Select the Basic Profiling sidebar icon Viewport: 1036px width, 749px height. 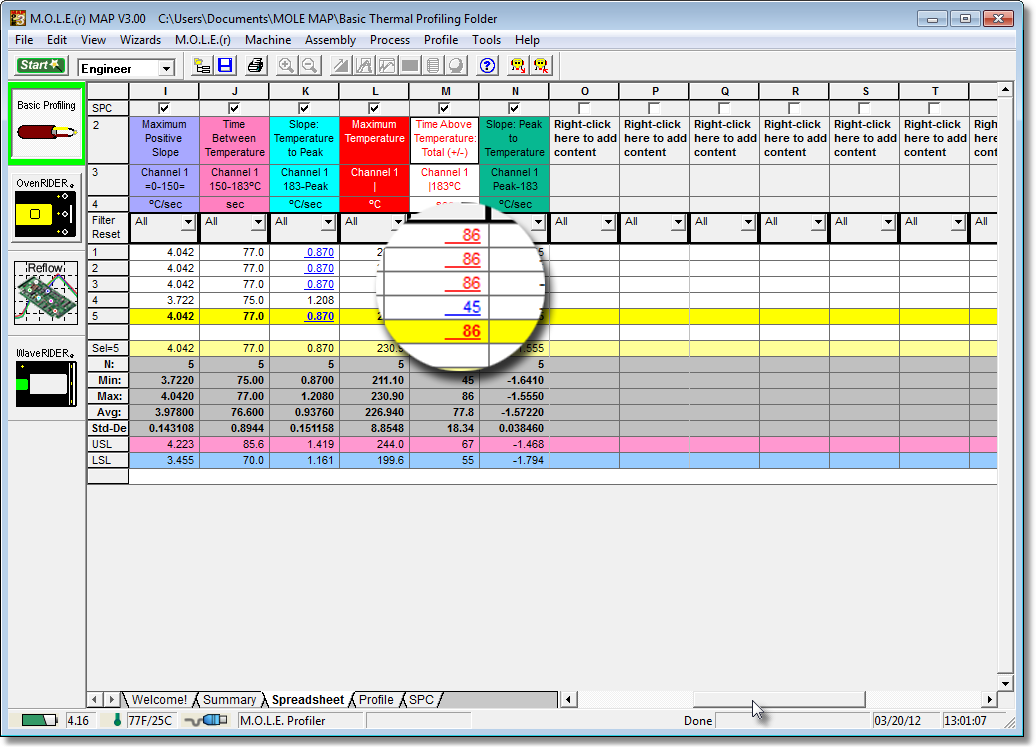pos(46,124)
